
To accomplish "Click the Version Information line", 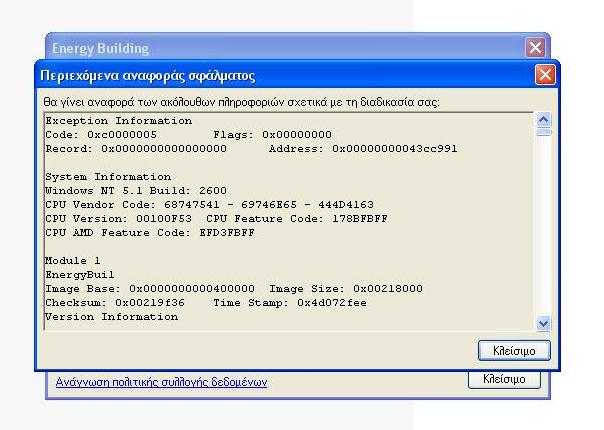I will tap(112, 316).
